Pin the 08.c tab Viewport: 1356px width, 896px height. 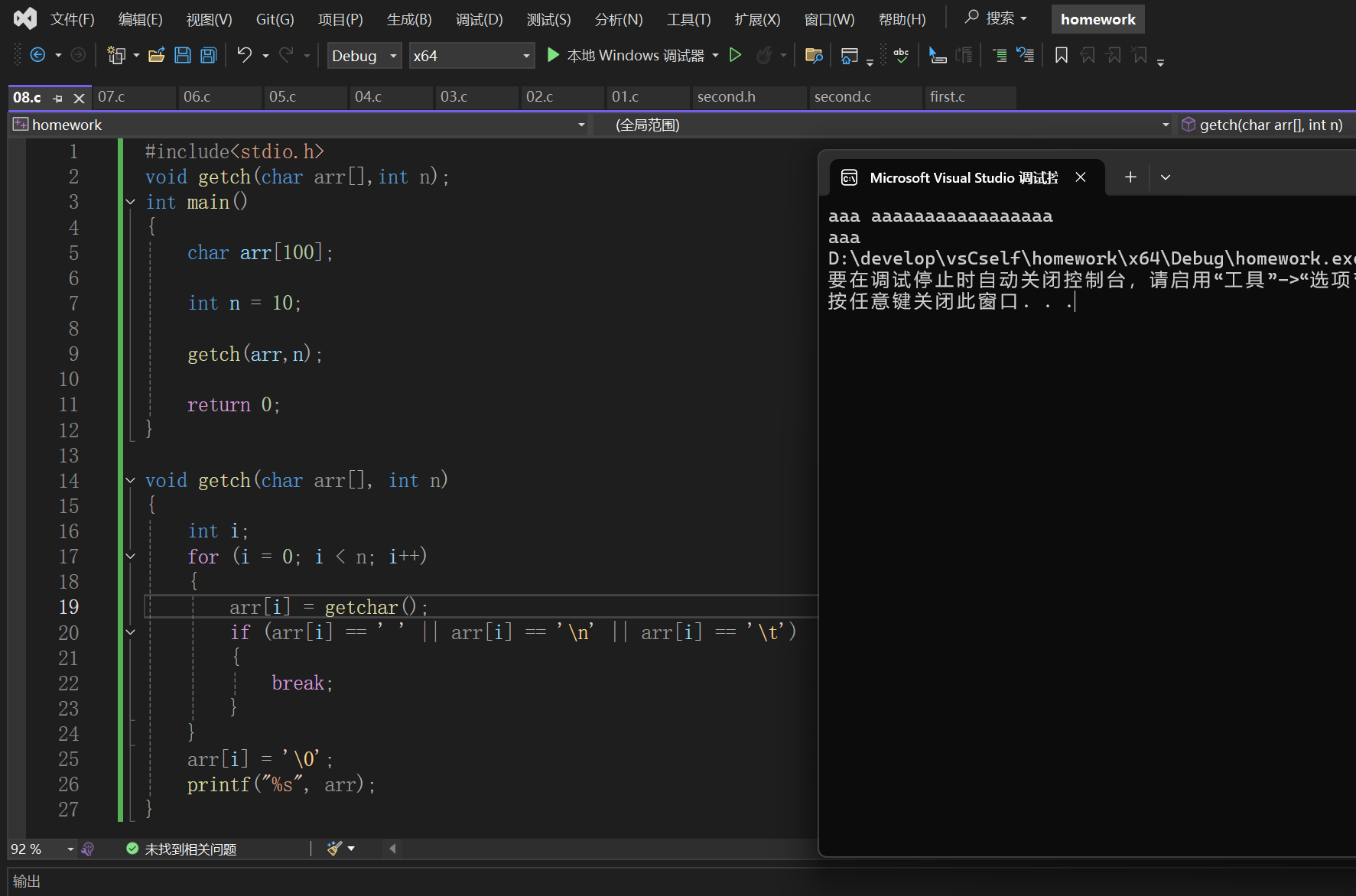58,98
